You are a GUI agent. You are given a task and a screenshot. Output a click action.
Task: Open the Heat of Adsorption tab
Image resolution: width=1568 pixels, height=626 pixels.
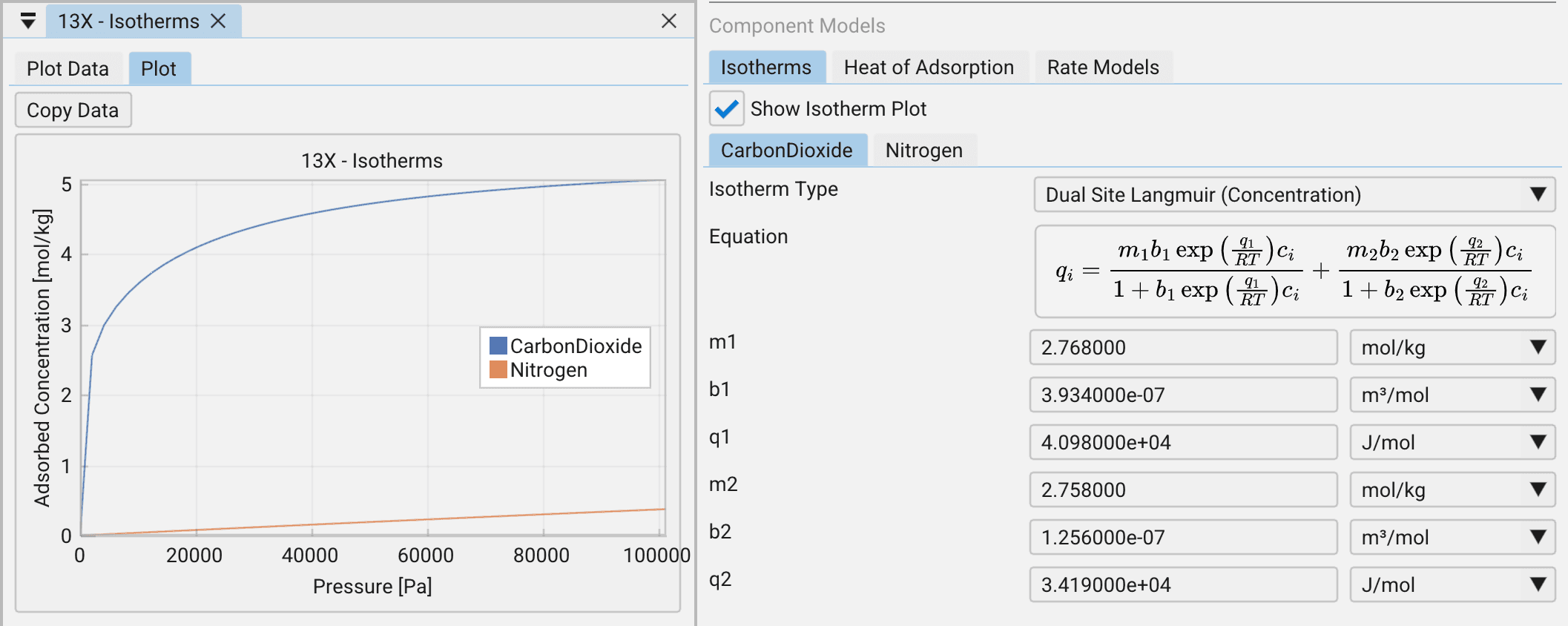[929, 67]
